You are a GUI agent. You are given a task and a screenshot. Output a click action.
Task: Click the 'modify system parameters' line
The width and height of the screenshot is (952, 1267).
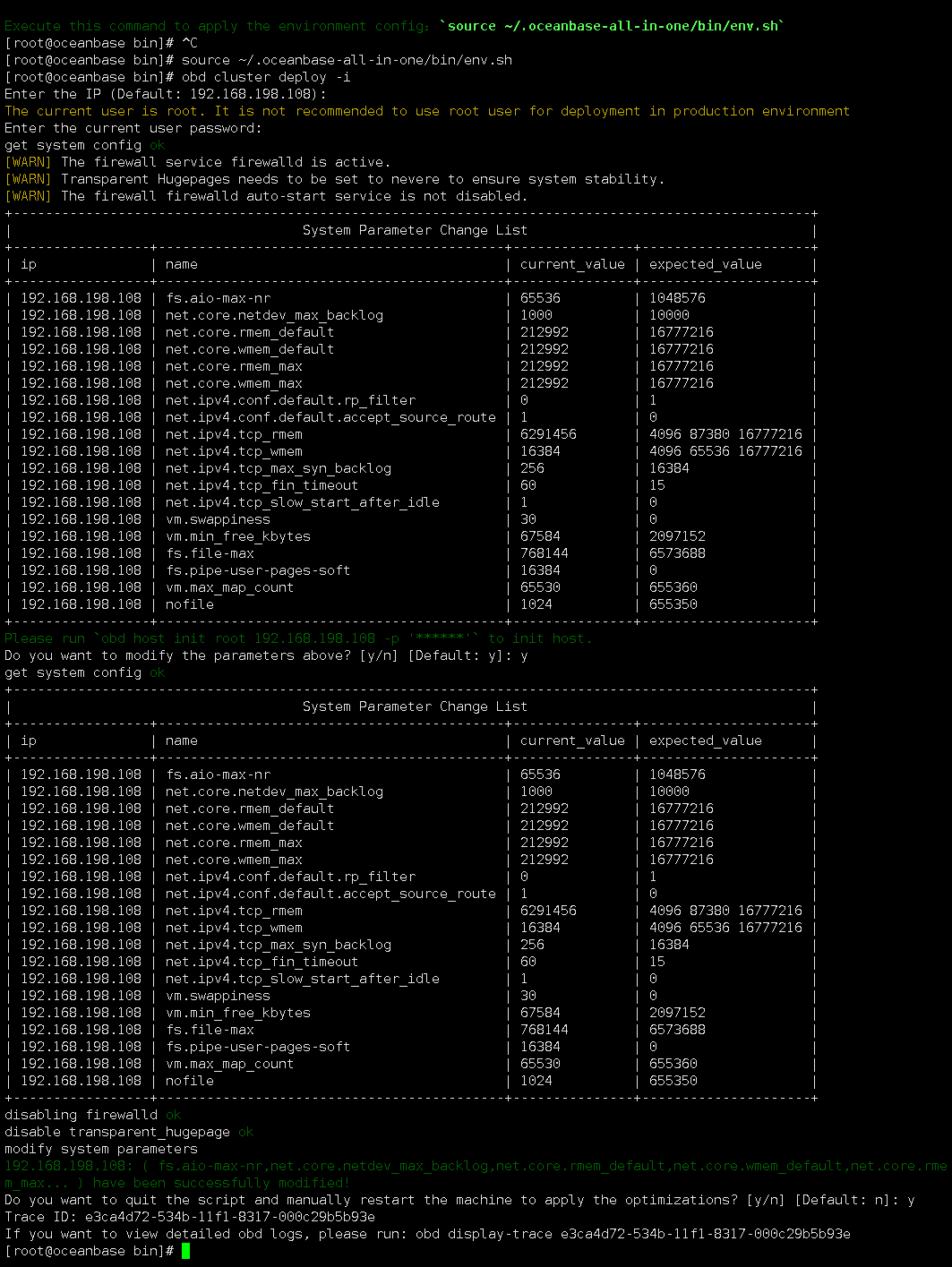click(x=101, y=1149)
